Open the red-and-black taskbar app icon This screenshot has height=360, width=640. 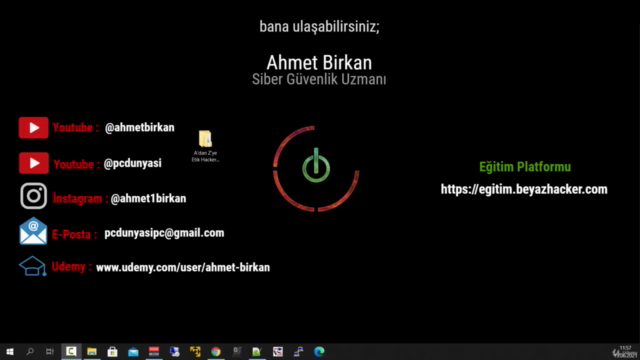point(154,351)
